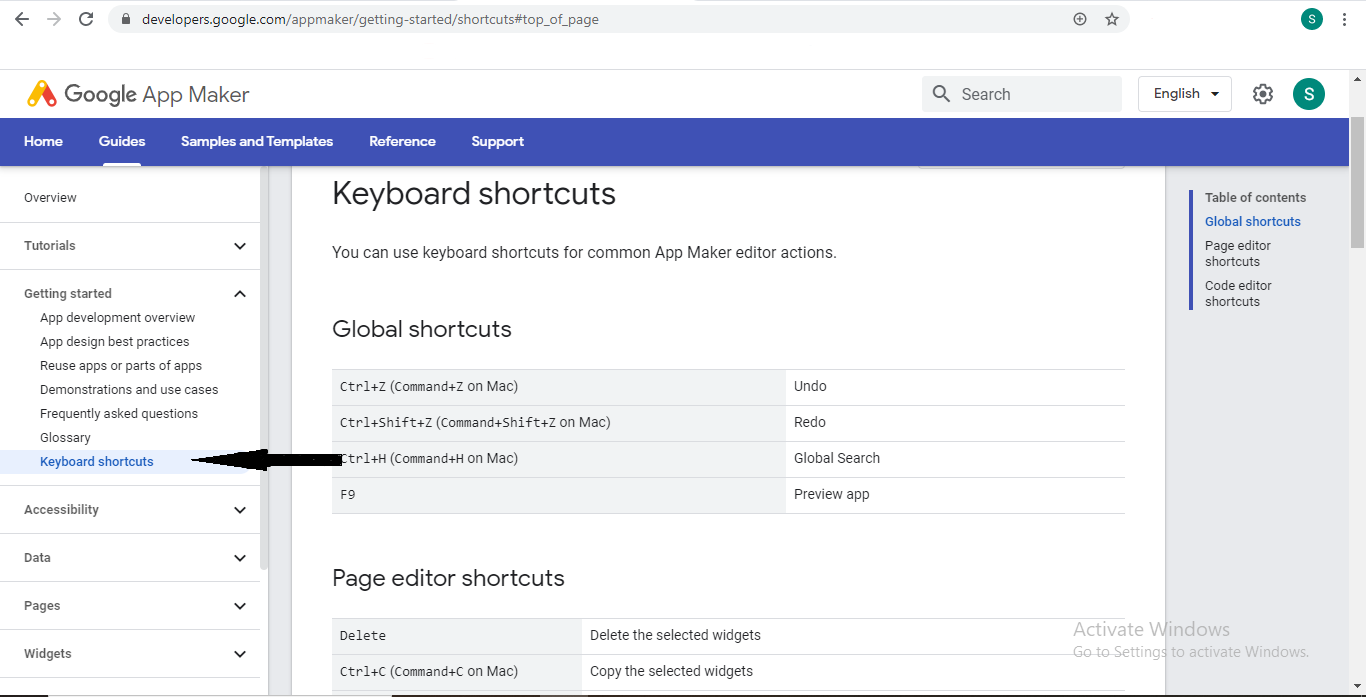
Task: Open the settings gear icon
Action: pos(1263,94)
